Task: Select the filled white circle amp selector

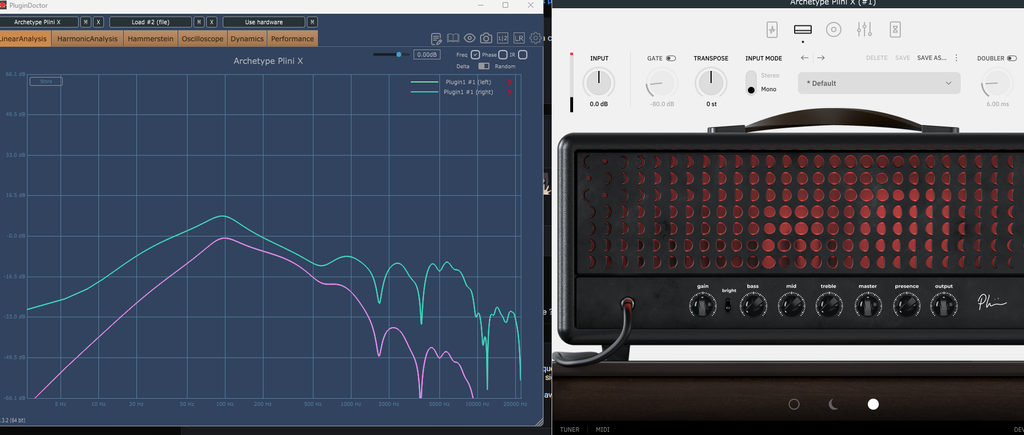Action: tap(873, 404)
